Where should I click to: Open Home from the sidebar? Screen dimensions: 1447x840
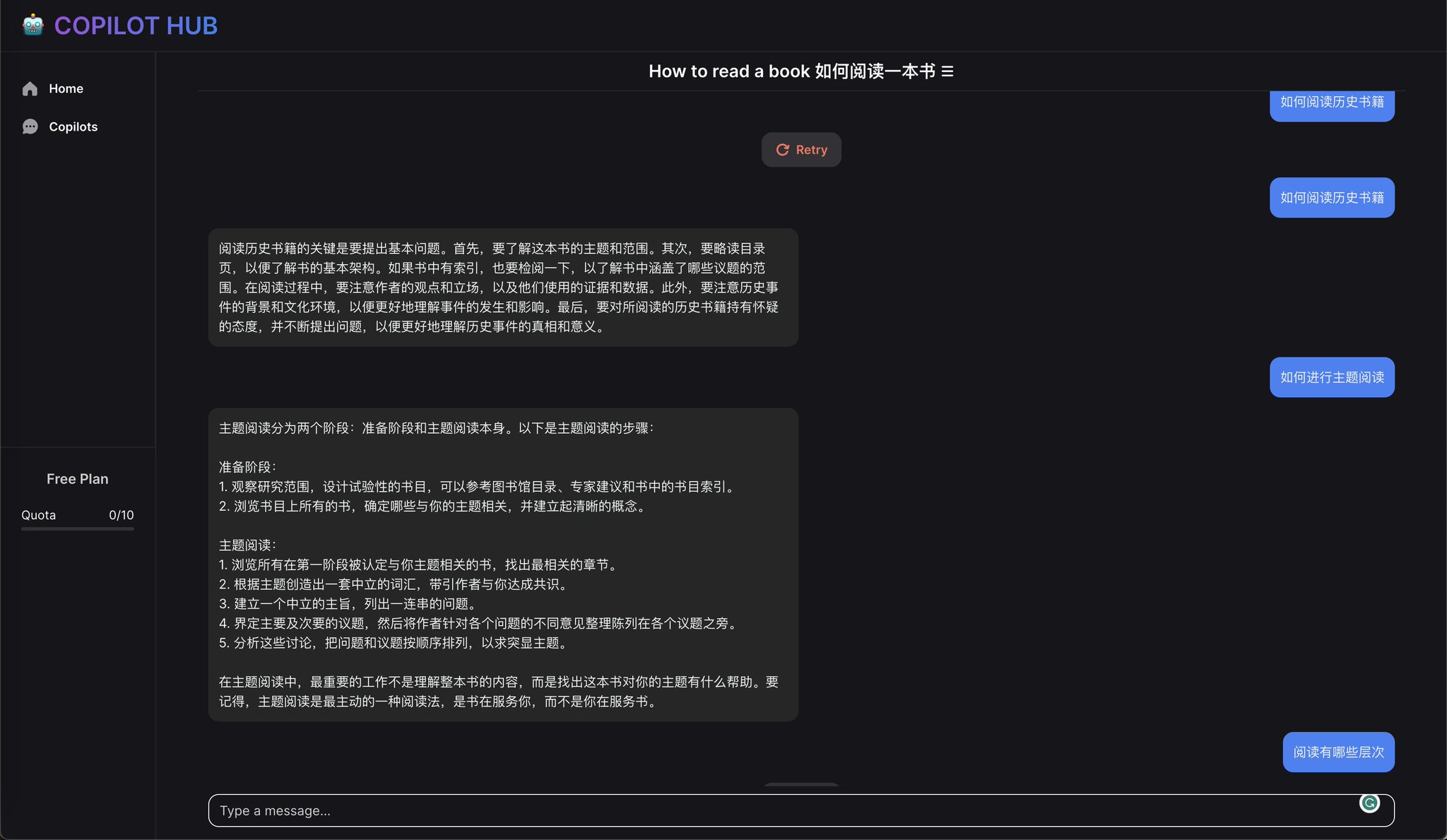click(66, 88)
